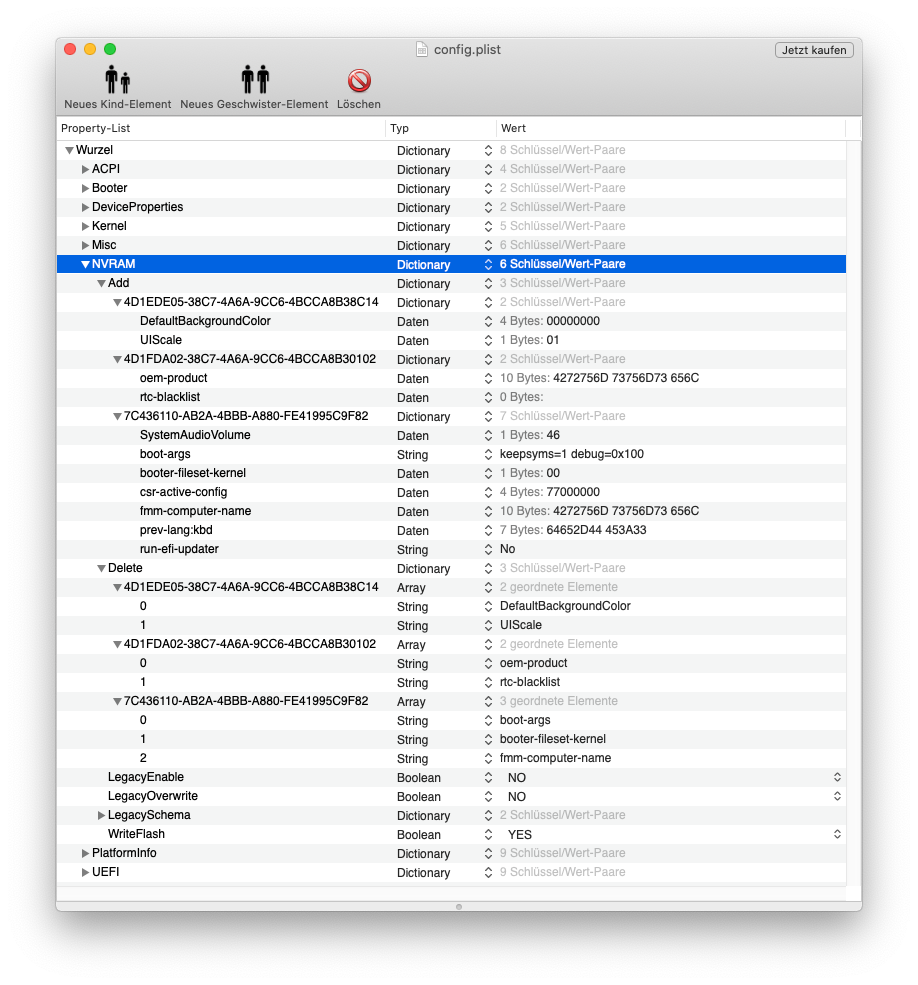Screen dimensions: 918x985
Task: Click the value 7 Bytes: 64652D44 453A33
Action: point(573,530)
